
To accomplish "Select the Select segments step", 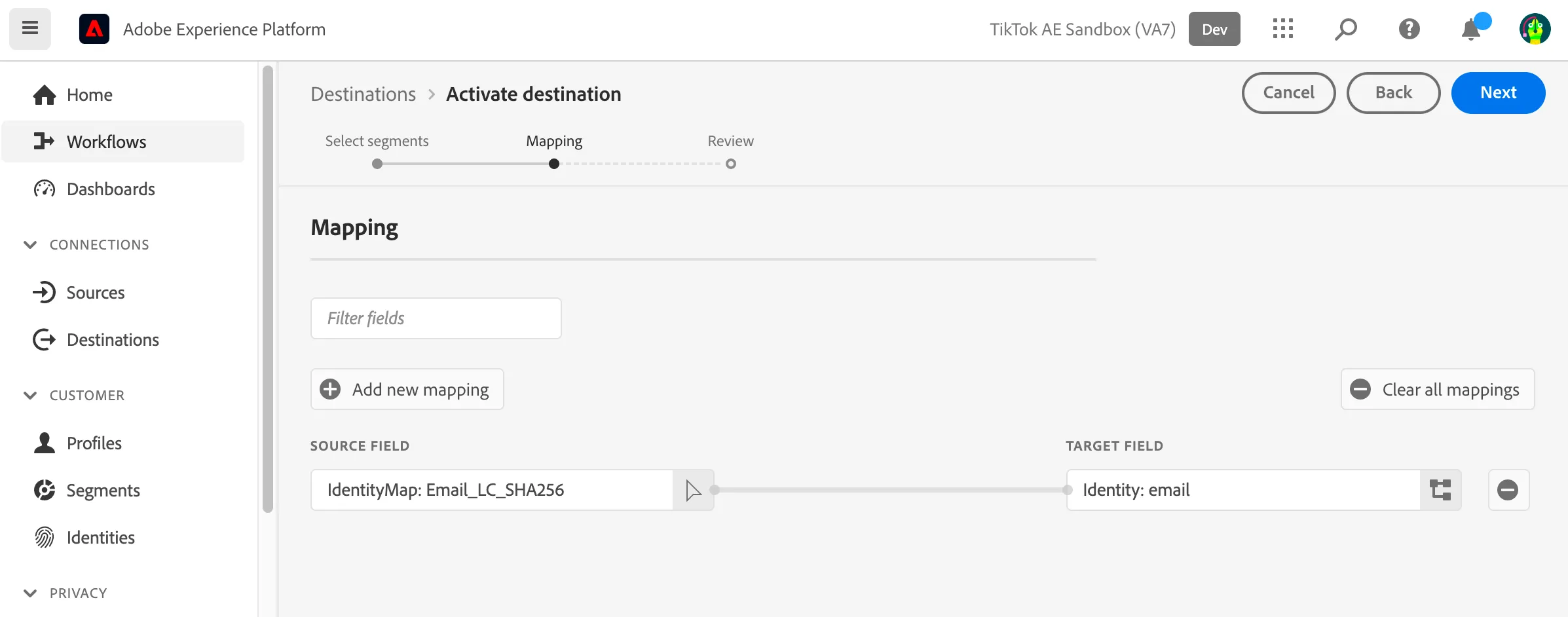I will [377, 151].
